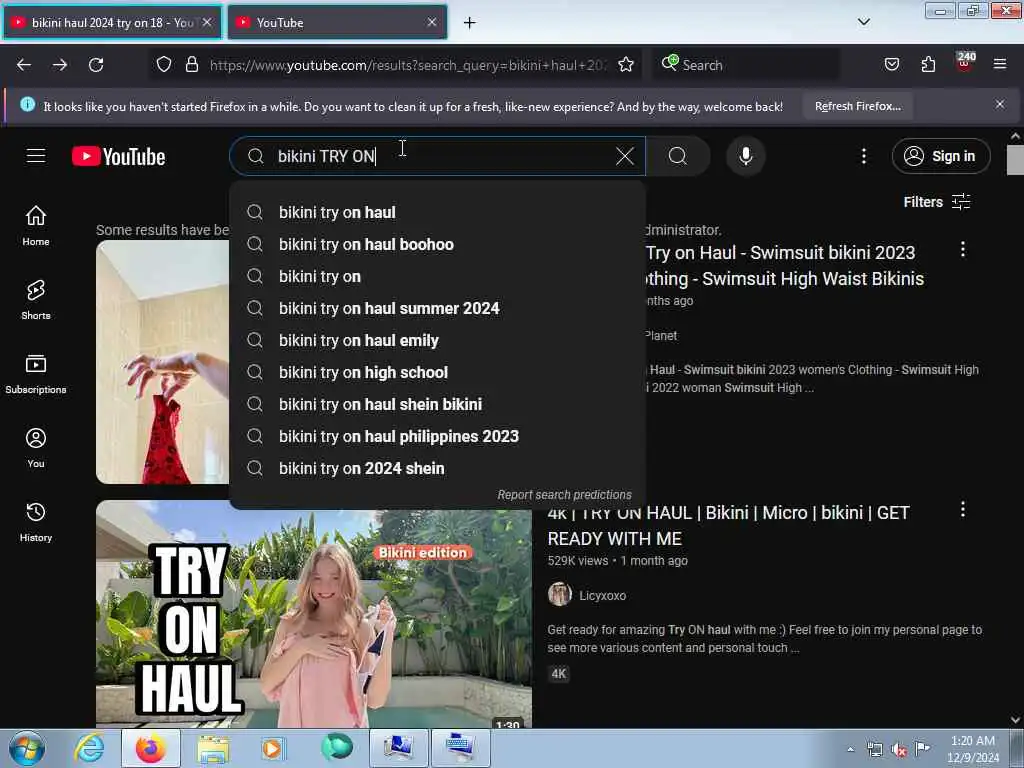The image size is (1024, 768).
Task: Bookmark this page with the star
Action: click(x=626, y=65)
